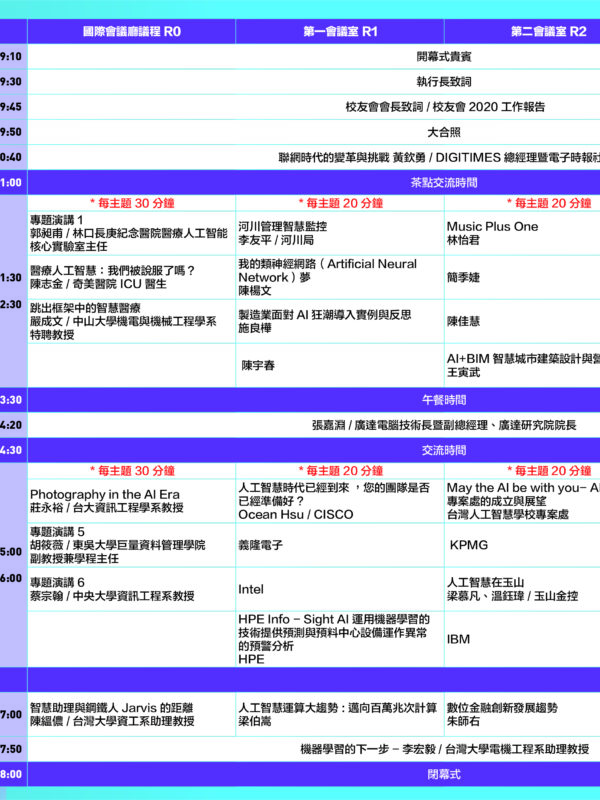Click the Intel session cell
This screenshot has height=800, width=600.
251,590
